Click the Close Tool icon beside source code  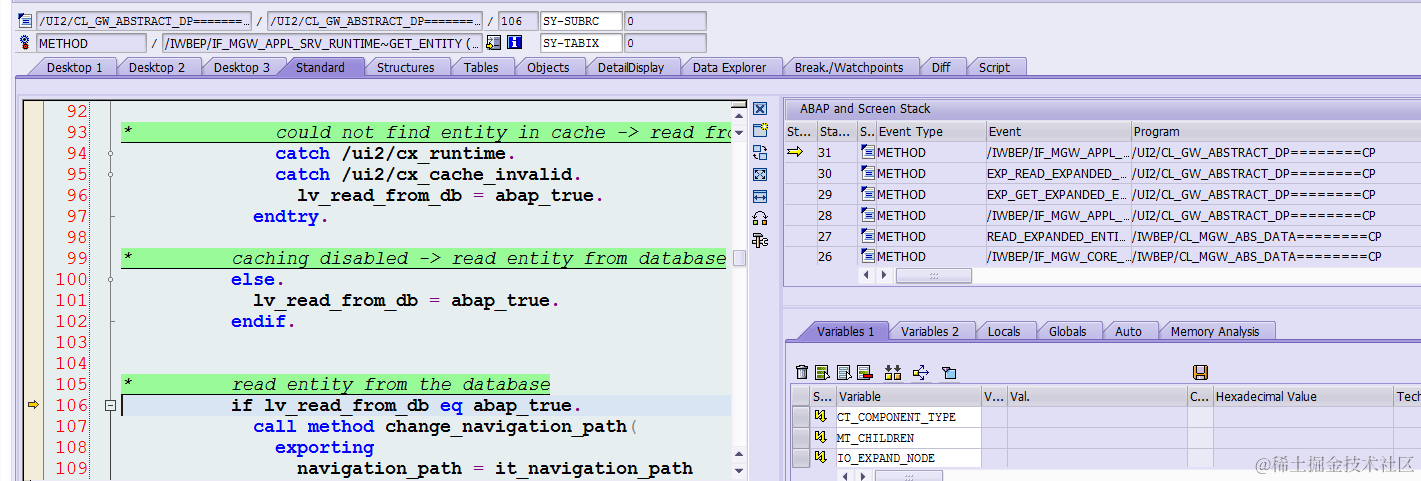(760, 109)
